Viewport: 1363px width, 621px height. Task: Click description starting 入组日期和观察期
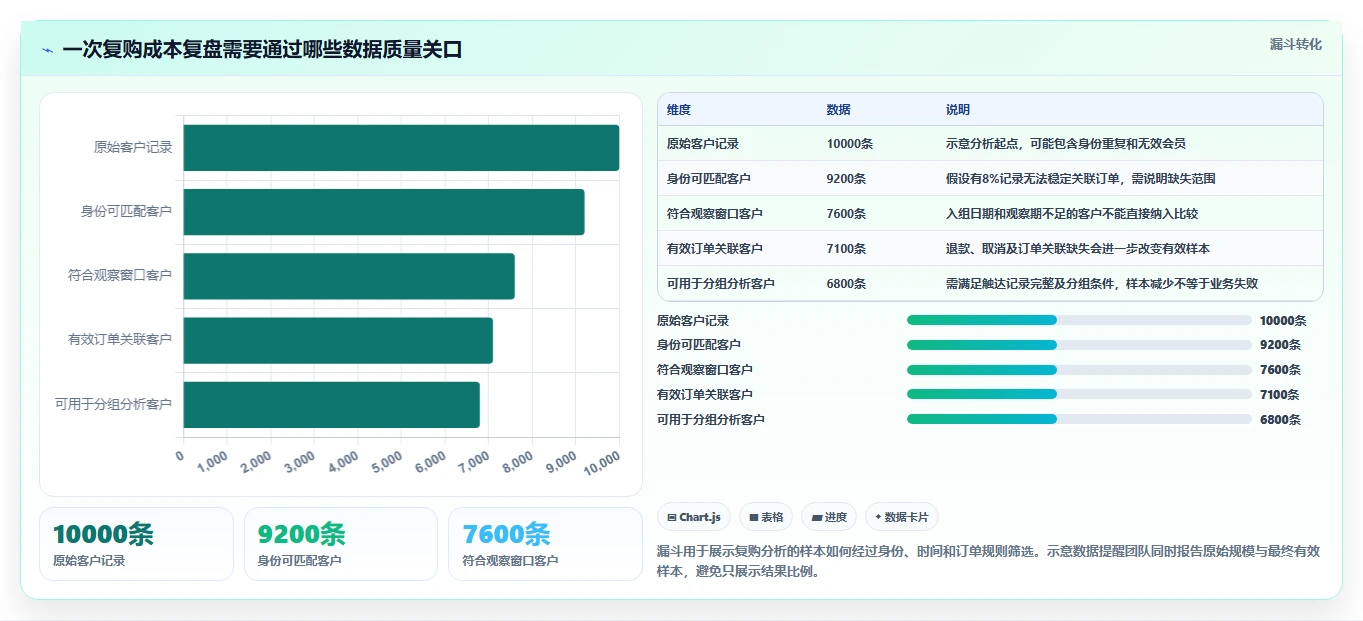coord(1072,214)
